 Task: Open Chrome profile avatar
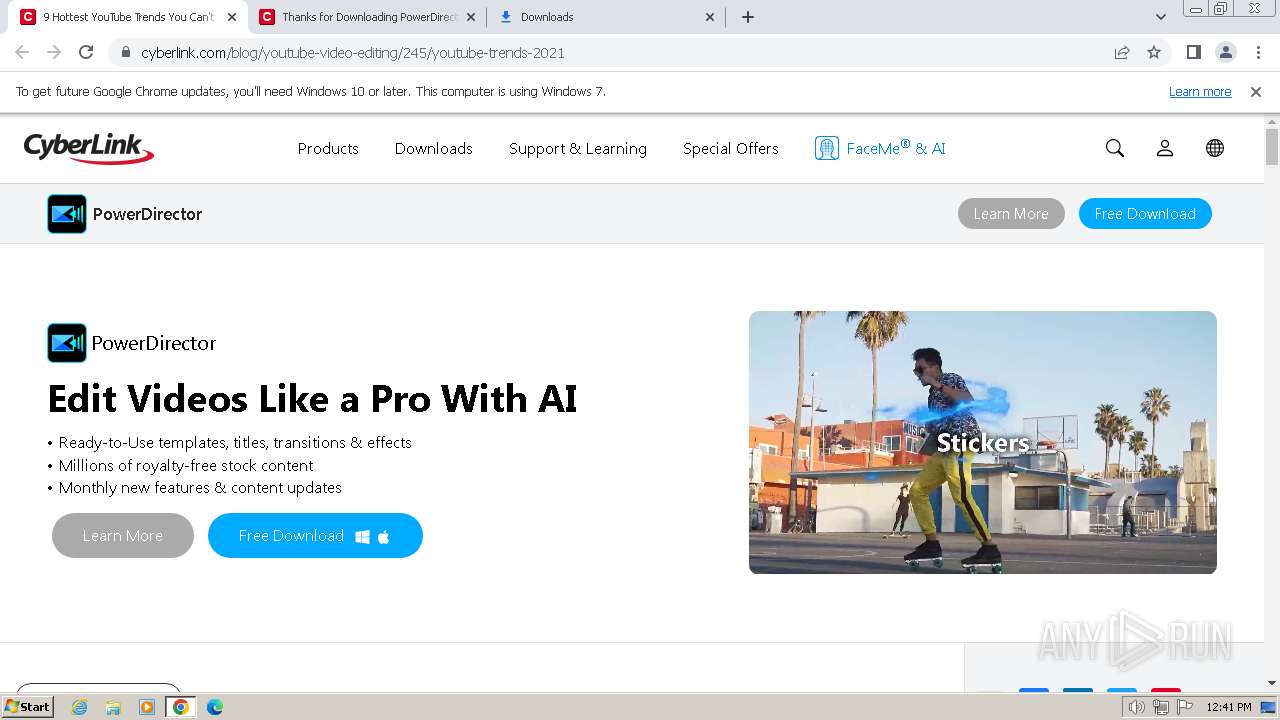point(1225,53)
